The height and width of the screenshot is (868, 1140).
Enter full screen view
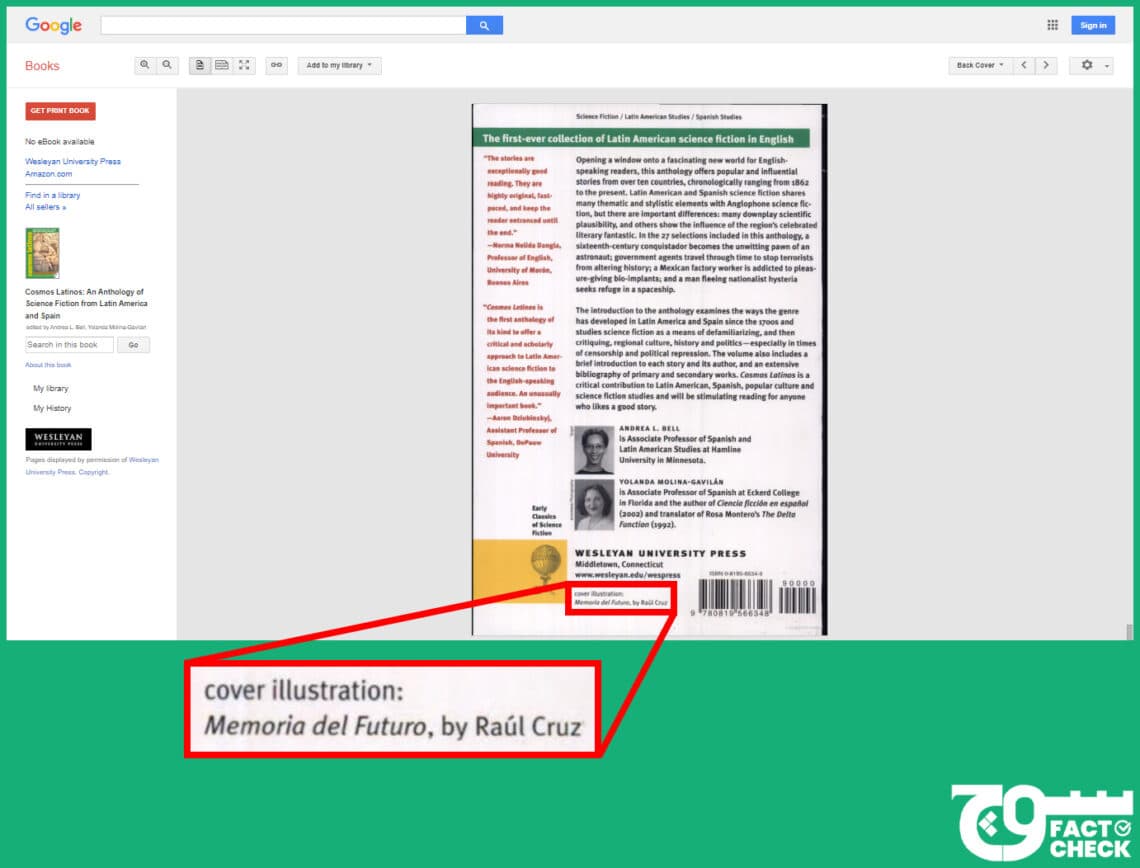(x=244, y=65)
